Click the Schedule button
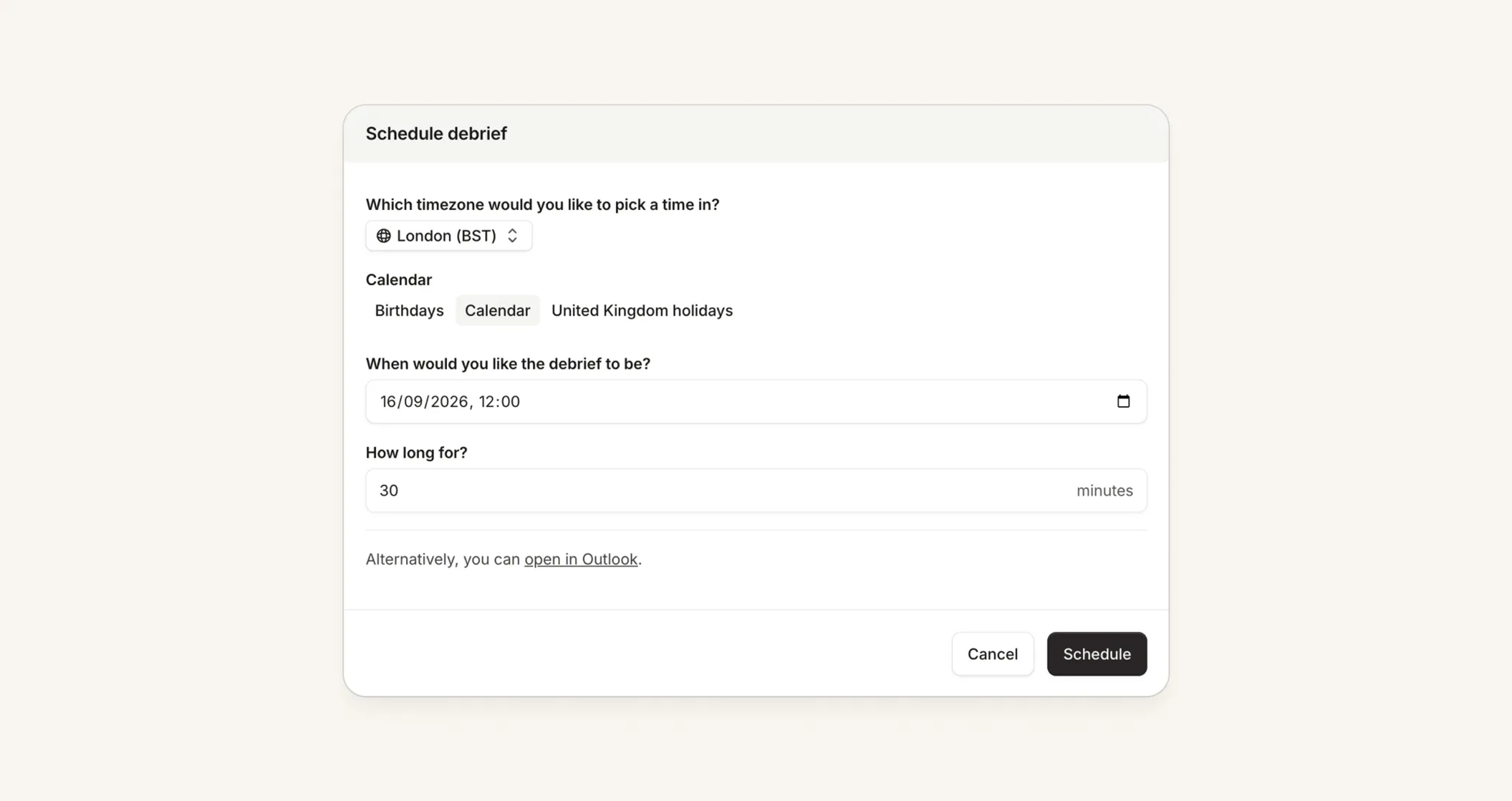Viewport: 1512px width, 801px height. pos(1097,654)
